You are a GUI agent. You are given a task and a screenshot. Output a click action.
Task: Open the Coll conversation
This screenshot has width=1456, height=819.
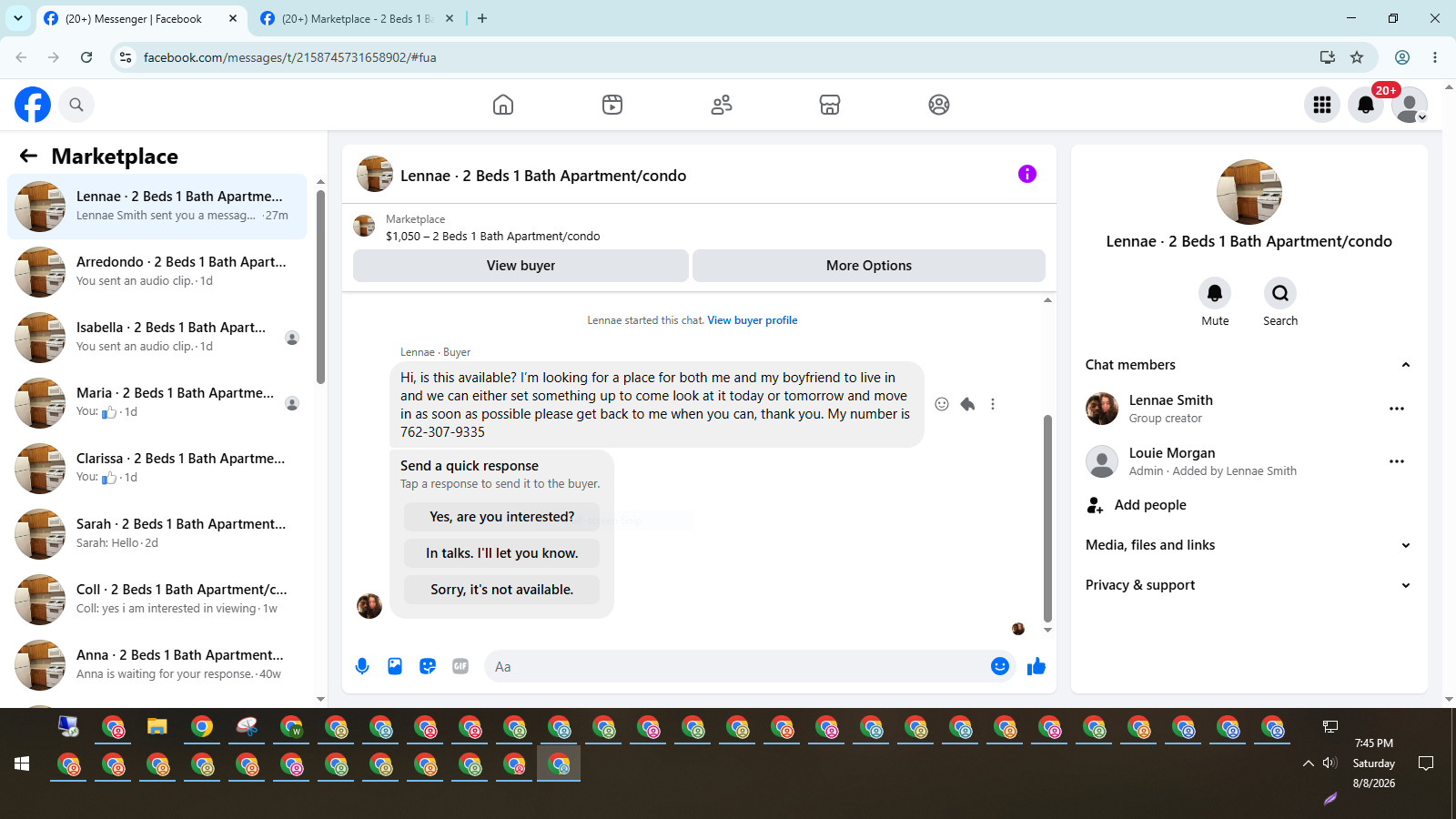157,600
